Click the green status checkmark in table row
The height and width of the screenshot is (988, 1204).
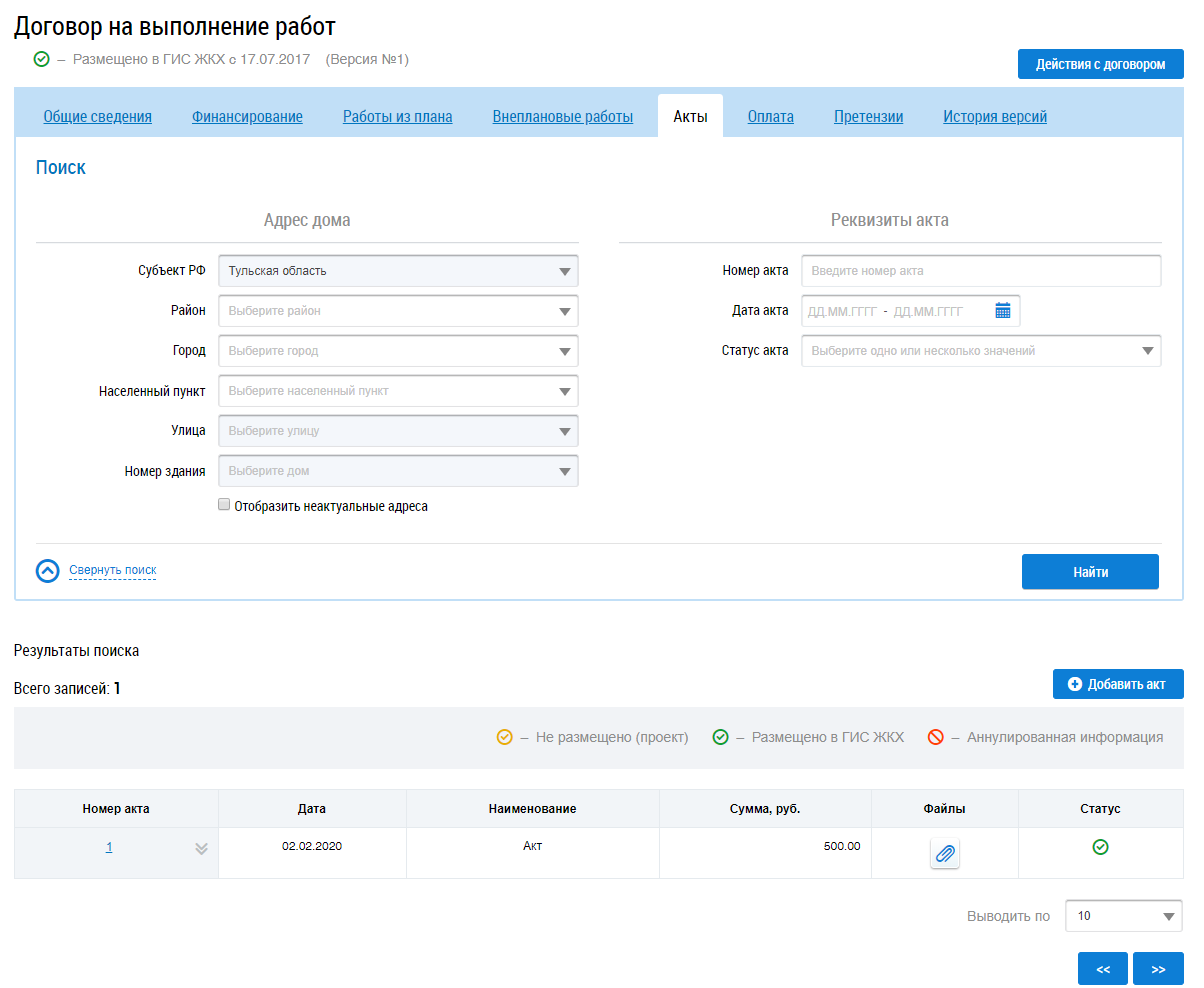point(1100,847)
